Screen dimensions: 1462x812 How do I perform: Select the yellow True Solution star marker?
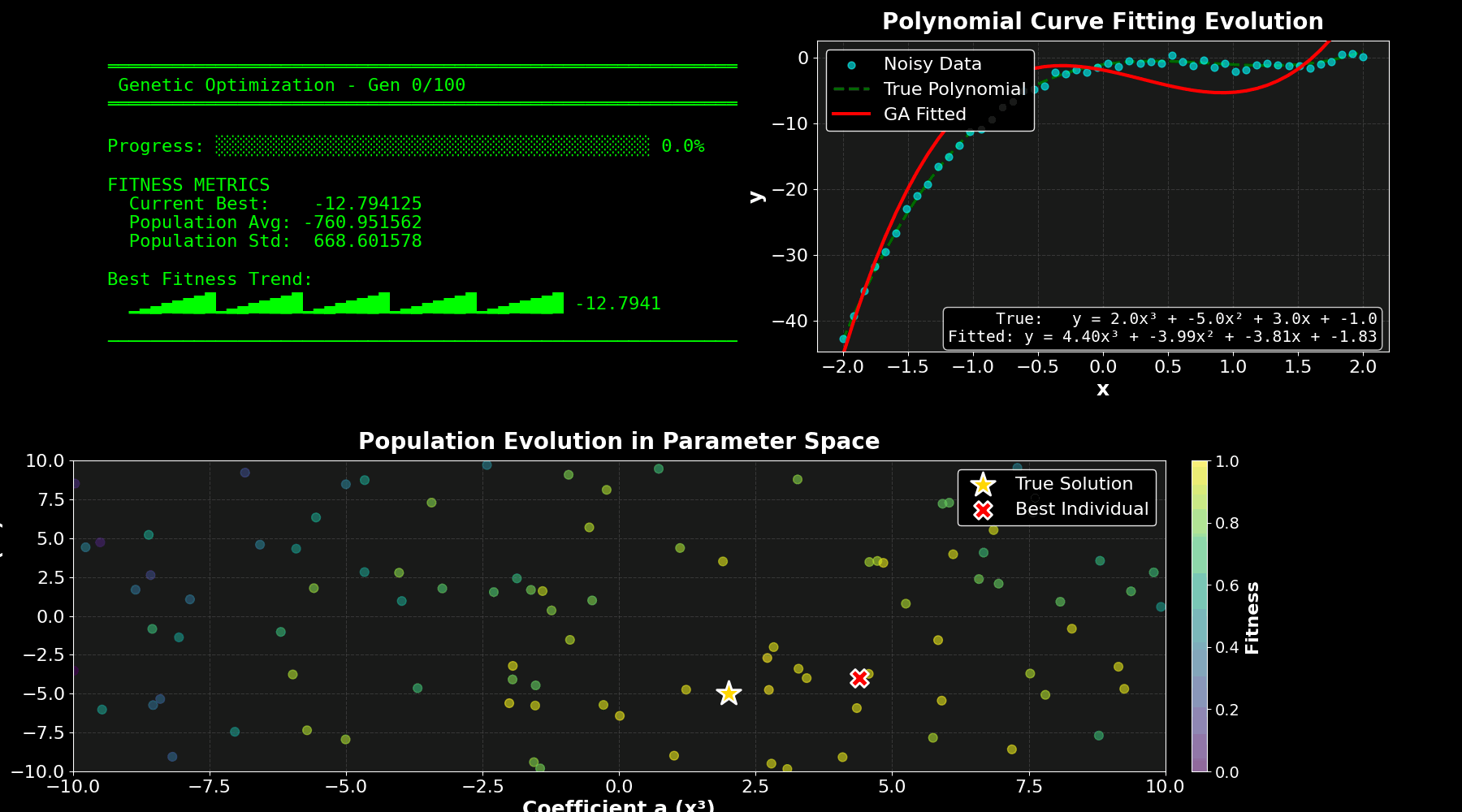(x=729, y=693)
